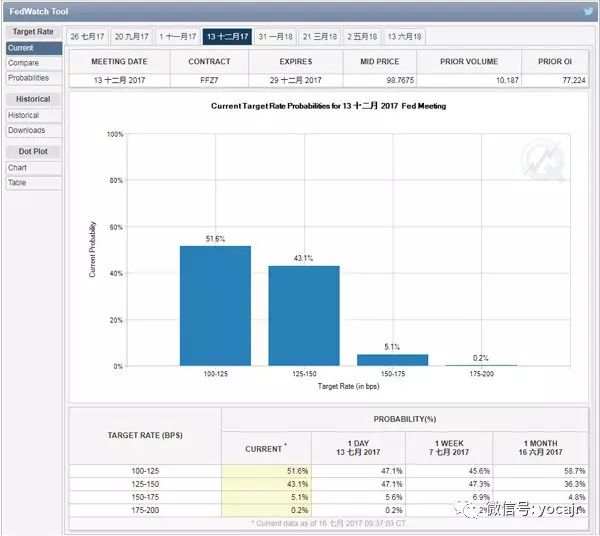Click the 100-125 bar in chart

click(x=215, y=306)
